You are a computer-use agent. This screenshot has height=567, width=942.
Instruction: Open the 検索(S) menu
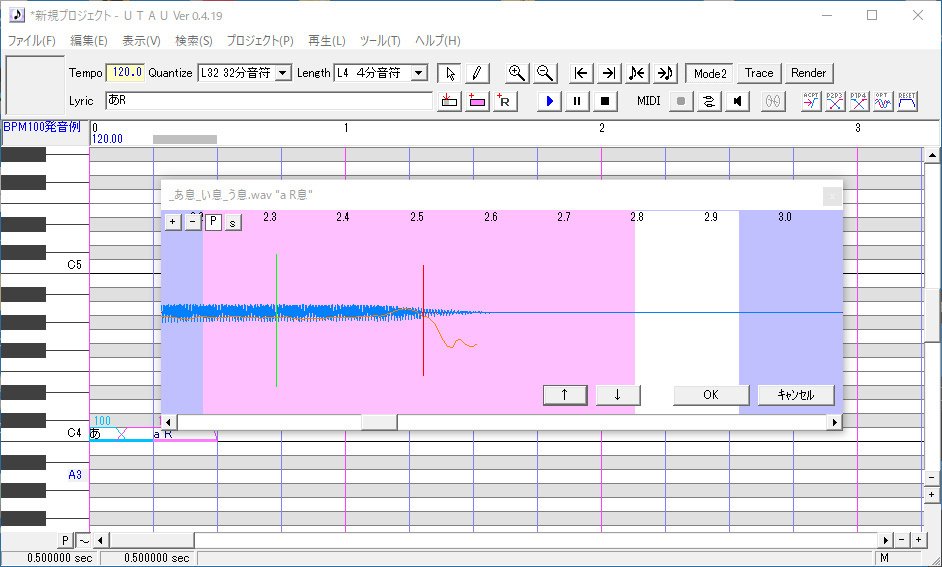click(193, 41)
